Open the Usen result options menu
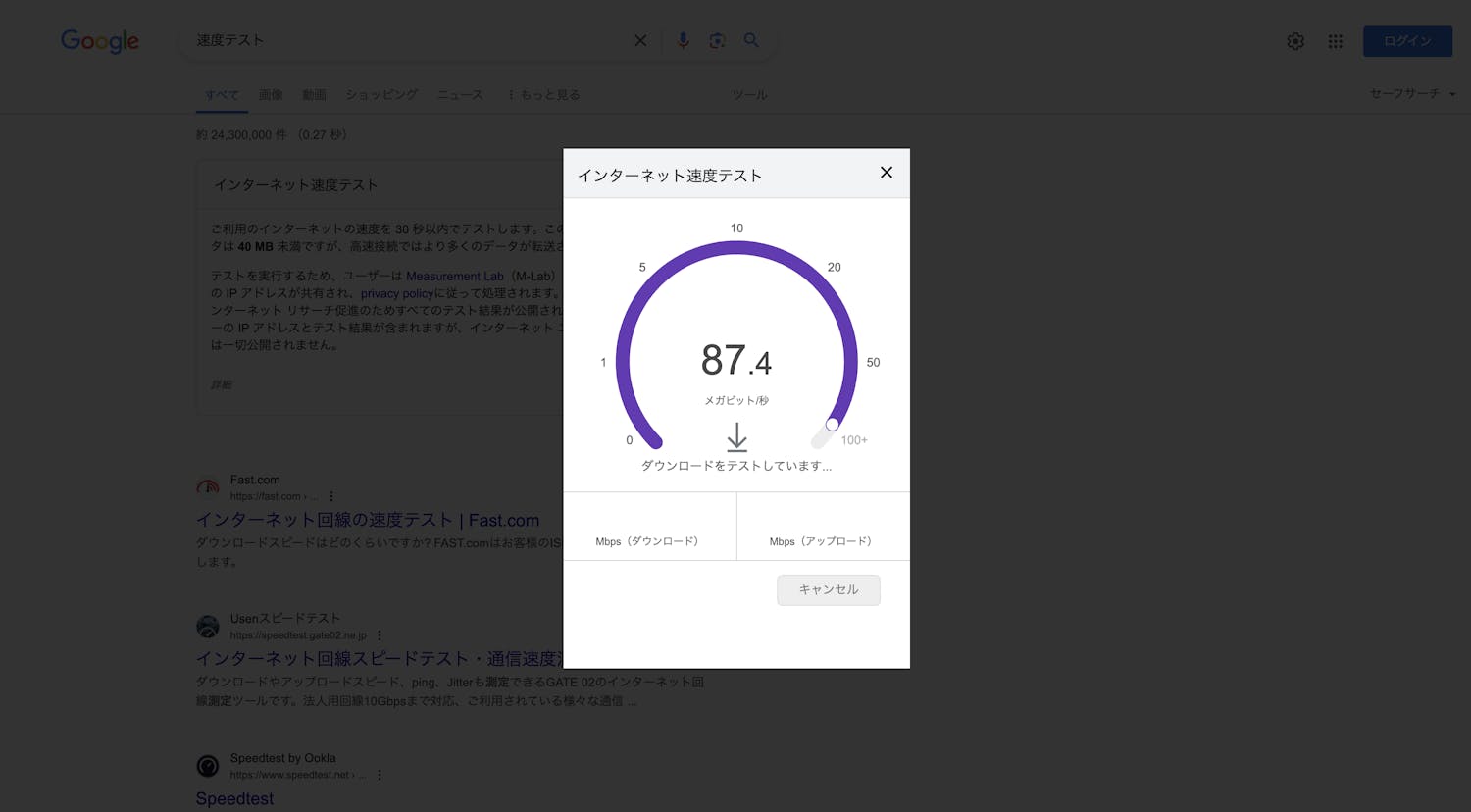The height and width of the screenshot is (812, 1471). point(380,635)
